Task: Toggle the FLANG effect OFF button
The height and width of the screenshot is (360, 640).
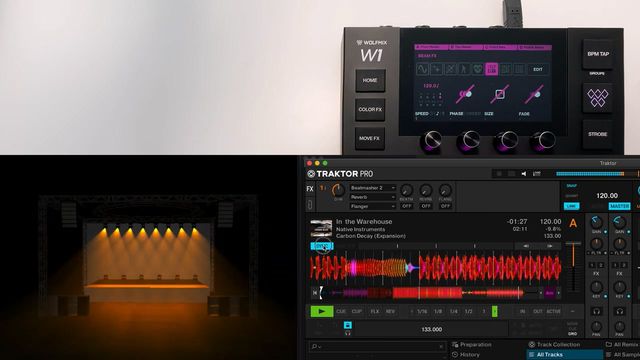Action: 445,206
